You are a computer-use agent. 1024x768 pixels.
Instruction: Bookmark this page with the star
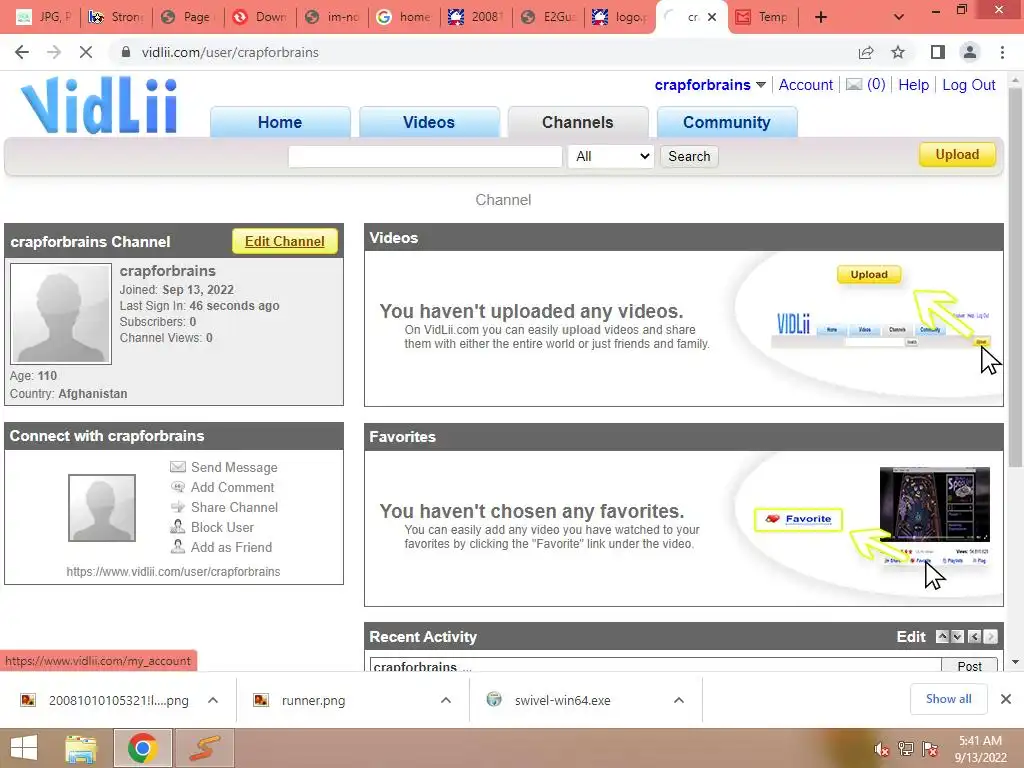click(898, 52)
